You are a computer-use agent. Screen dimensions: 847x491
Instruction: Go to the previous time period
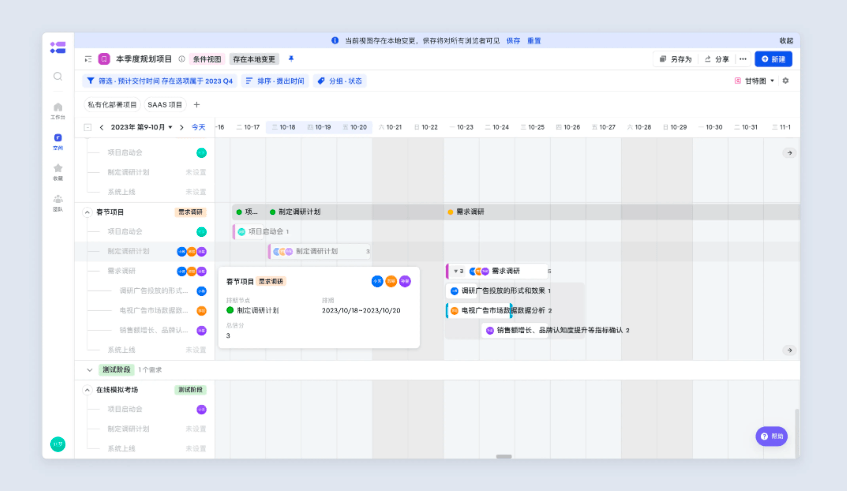tap(102, 127)
